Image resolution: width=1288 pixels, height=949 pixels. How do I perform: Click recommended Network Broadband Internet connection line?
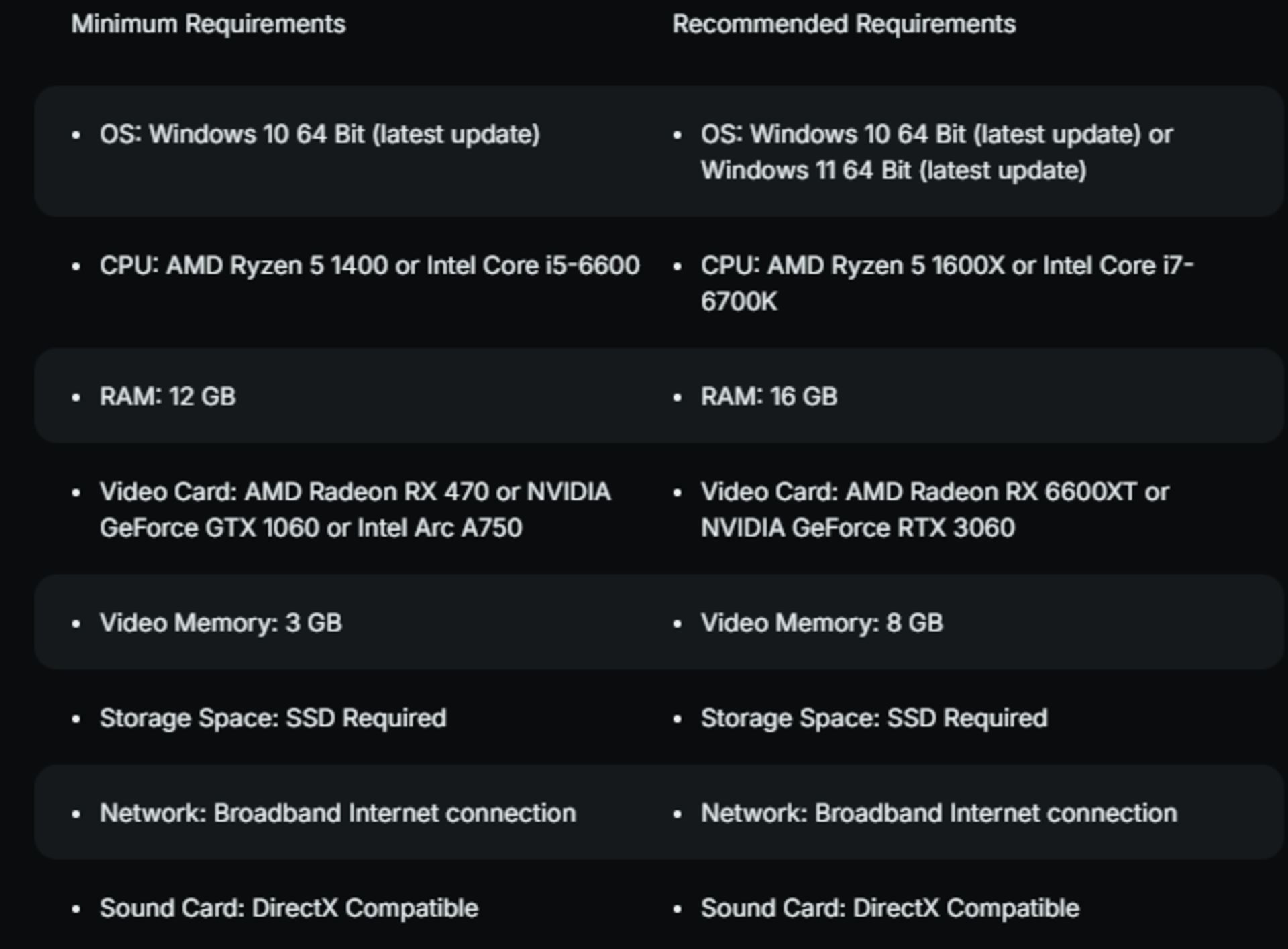point(939,813)
